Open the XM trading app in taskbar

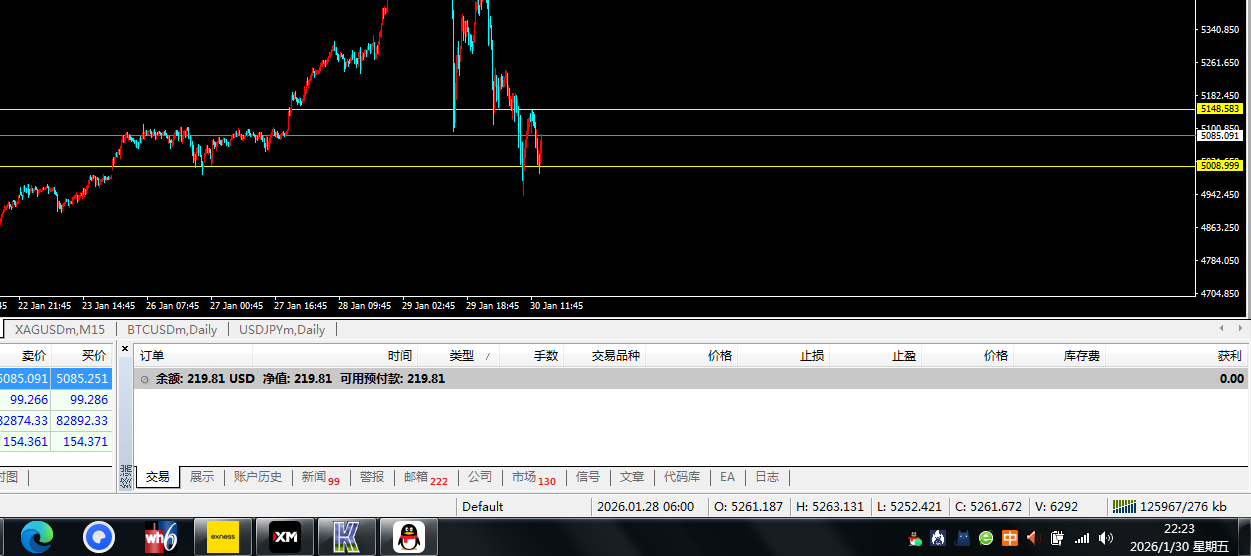(285, 538)
